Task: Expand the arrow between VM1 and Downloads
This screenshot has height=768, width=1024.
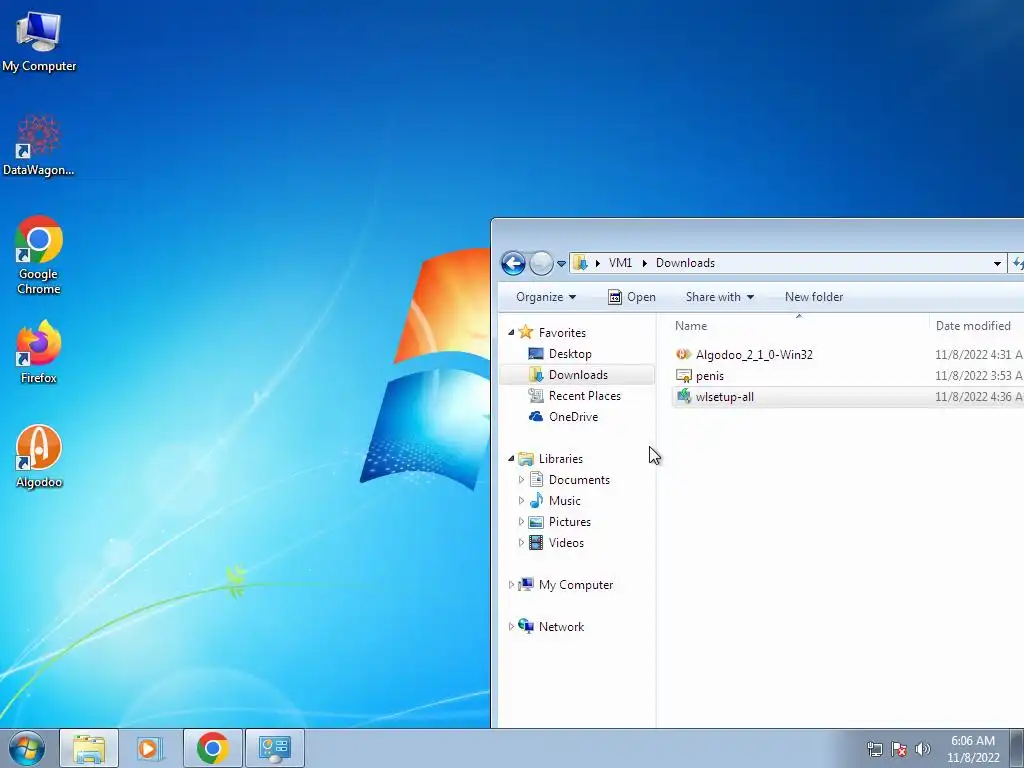Action: point(644,263)
